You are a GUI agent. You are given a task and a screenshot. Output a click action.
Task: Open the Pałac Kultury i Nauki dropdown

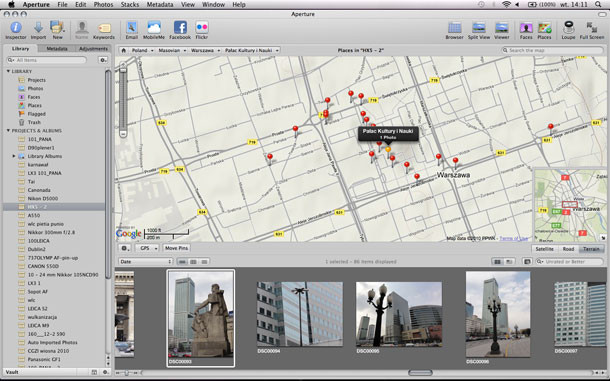(x=251, y=50)
